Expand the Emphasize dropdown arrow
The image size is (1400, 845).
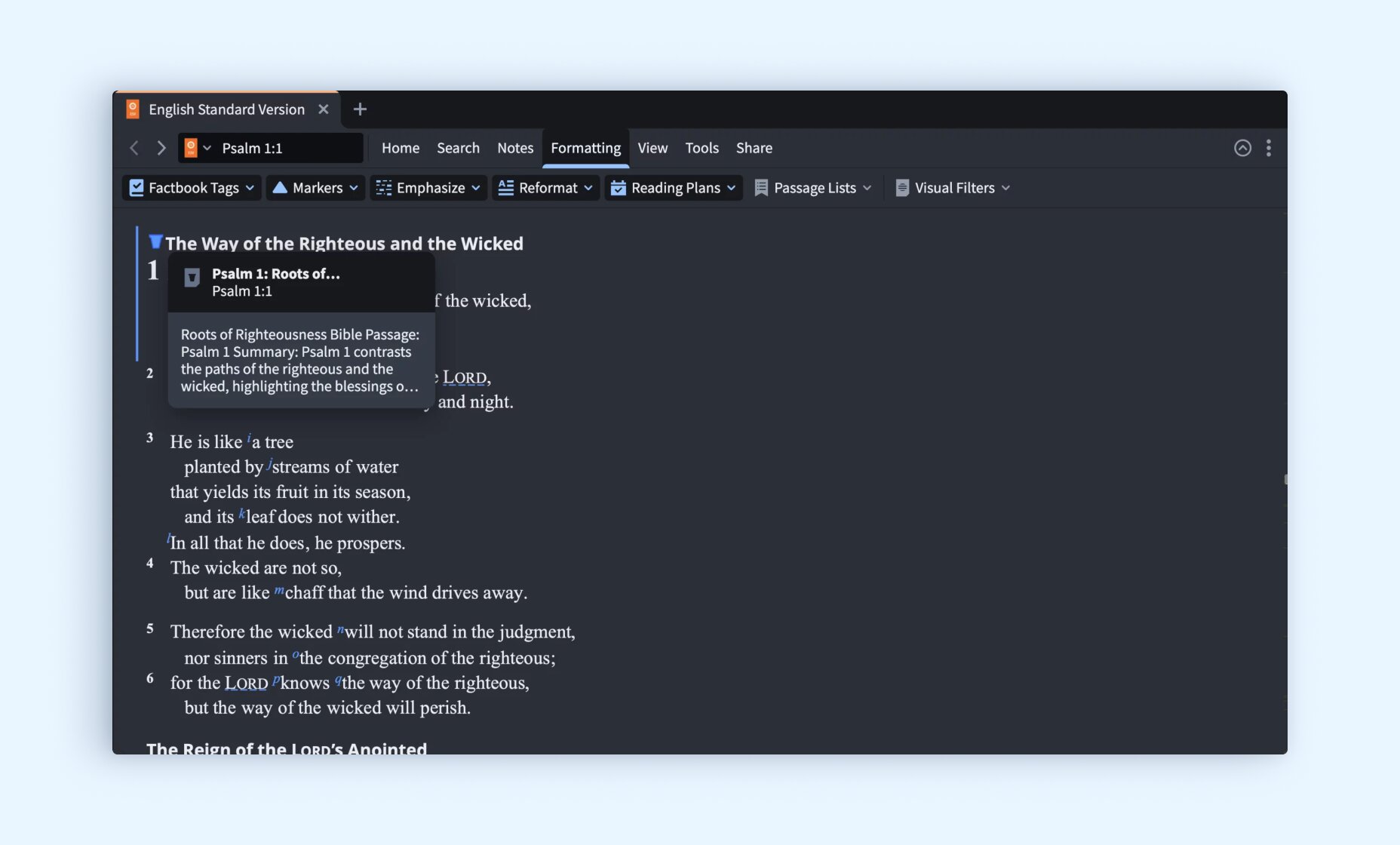tap(476, 188)
